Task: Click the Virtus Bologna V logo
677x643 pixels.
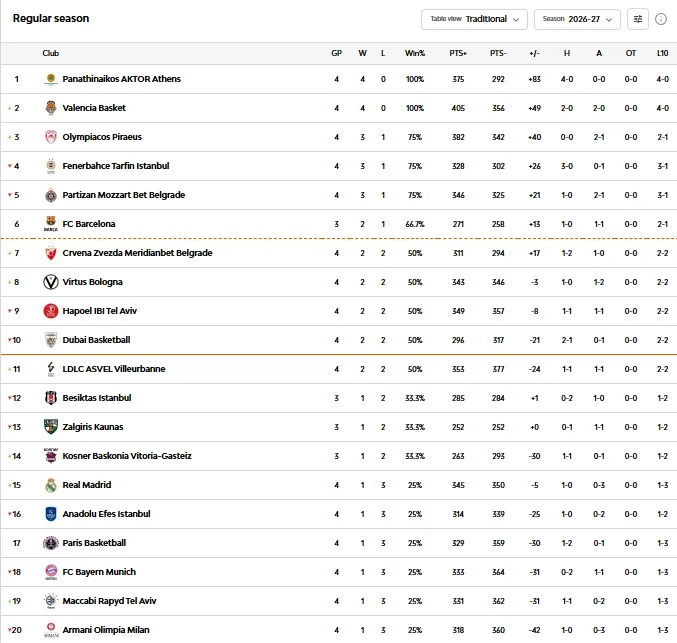Action: click(51, 282)
